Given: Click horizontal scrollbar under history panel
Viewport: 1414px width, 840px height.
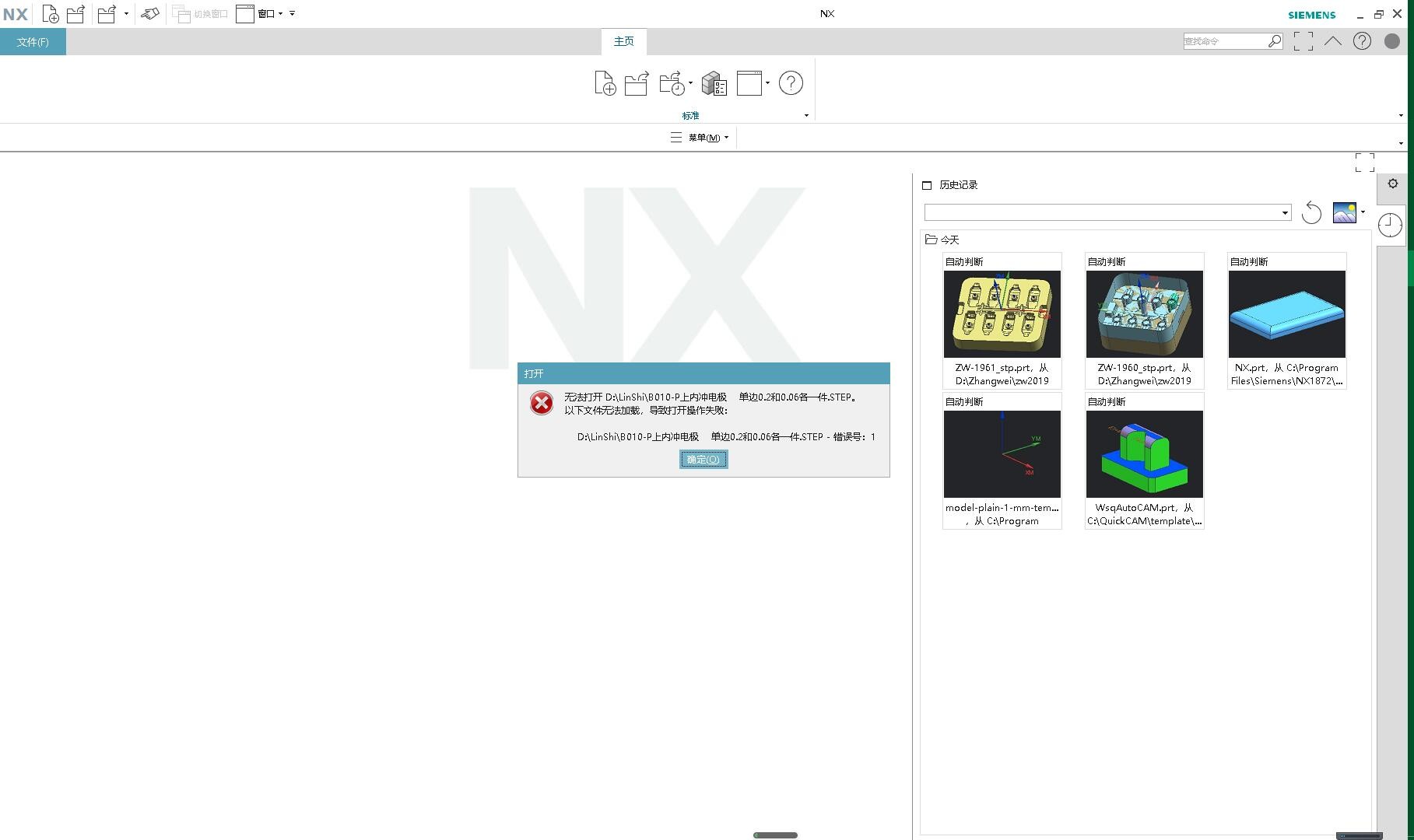Looking at the screenshot, I should (x=1359, y=836).
